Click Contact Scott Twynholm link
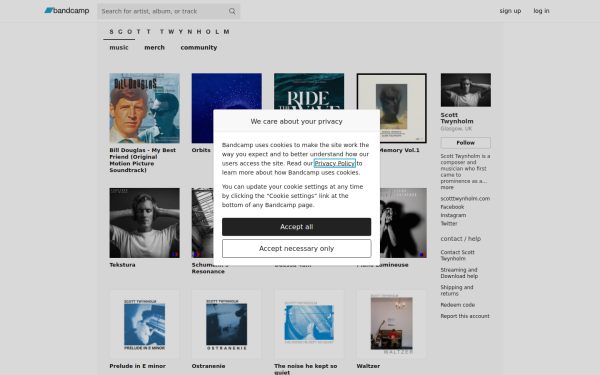Screen dimensions: 600x375 point(457,255)
